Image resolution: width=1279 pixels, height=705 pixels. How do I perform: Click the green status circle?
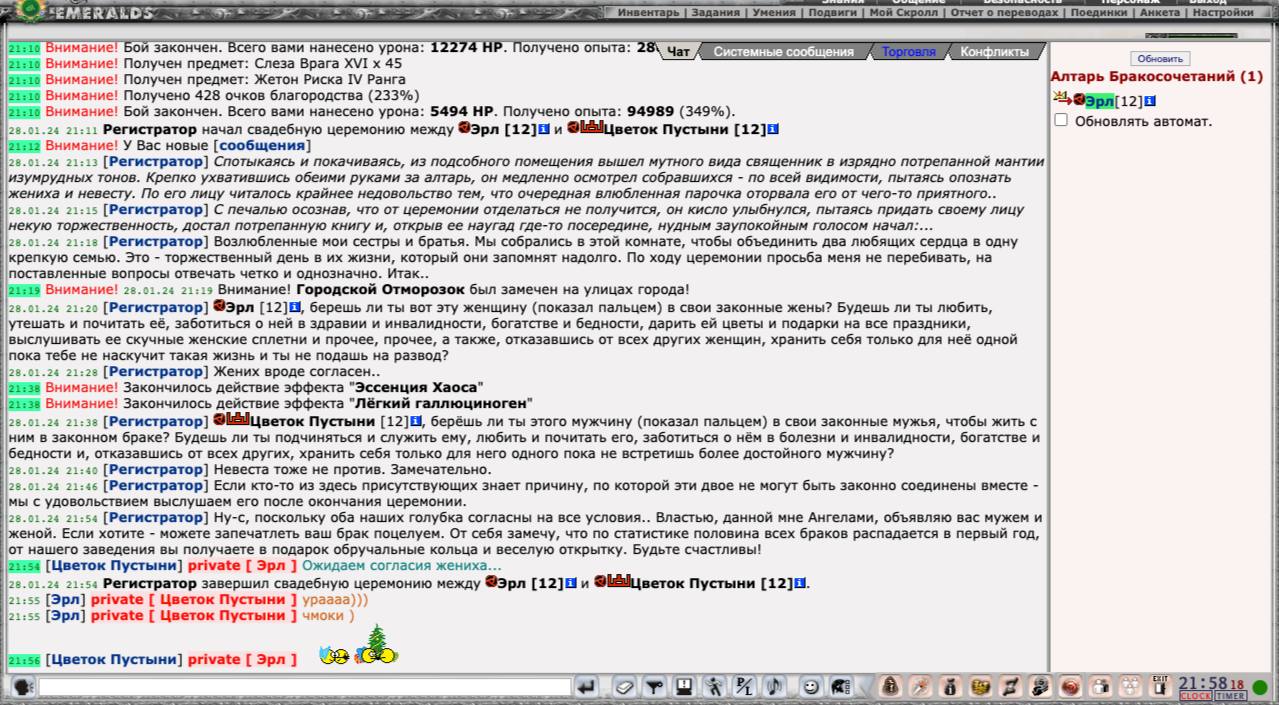pyautogui.click(x=1260, y=688)
